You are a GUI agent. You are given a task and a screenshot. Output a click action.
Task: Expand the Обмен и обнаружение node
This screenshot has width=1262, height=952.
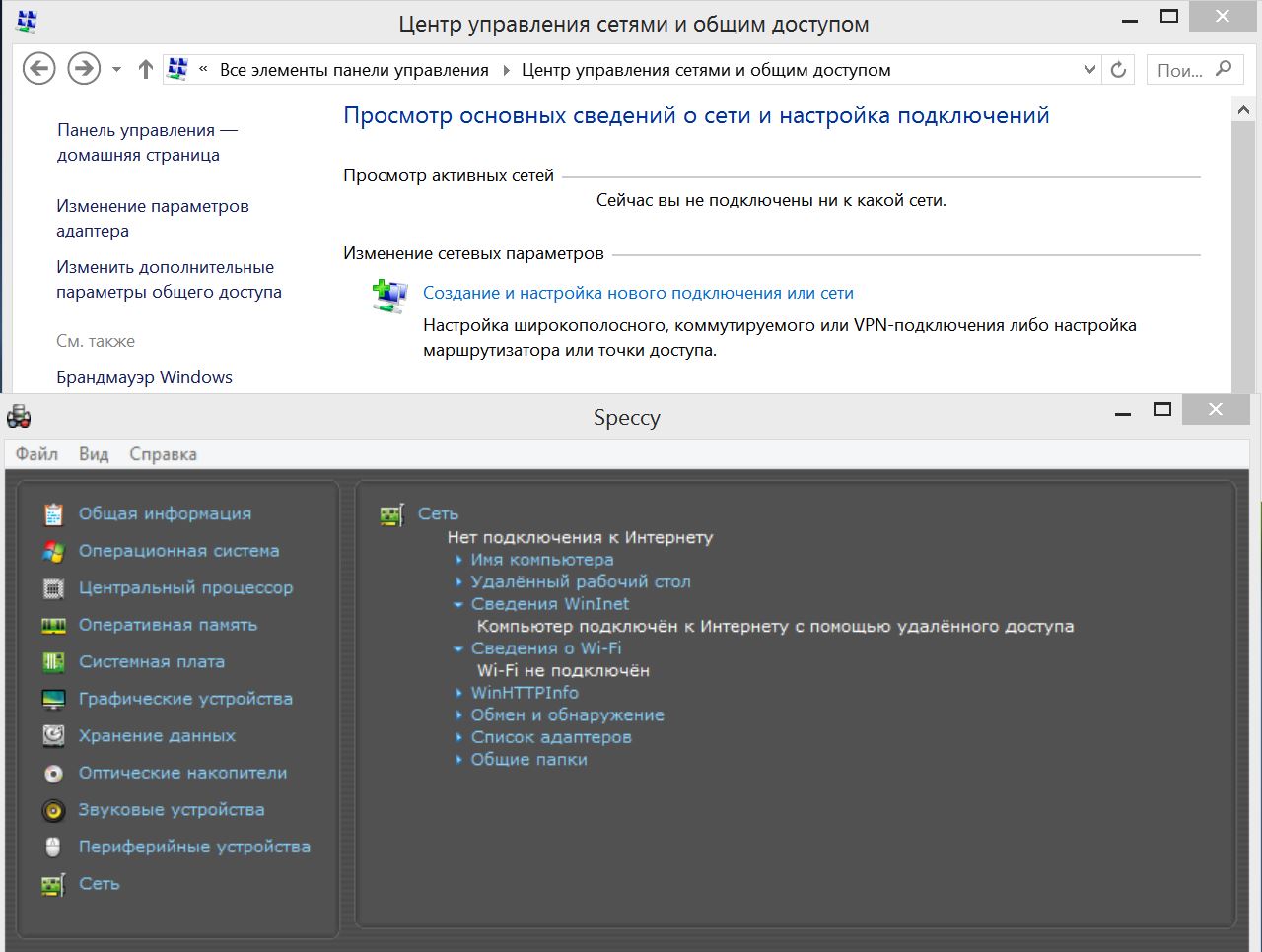click(458, 715)
